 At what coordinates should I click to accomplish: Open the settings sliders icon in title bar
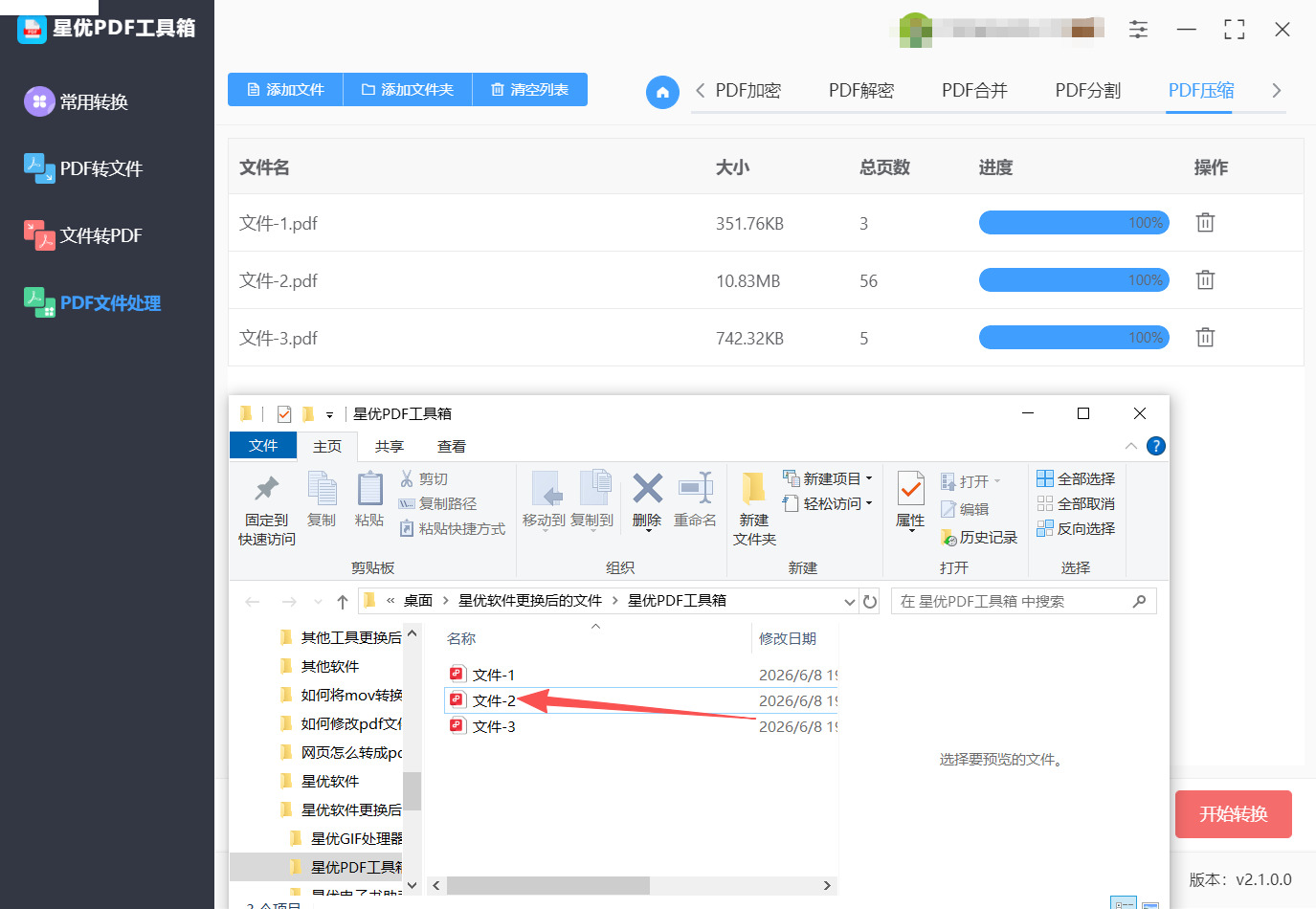click(1138, 30)
